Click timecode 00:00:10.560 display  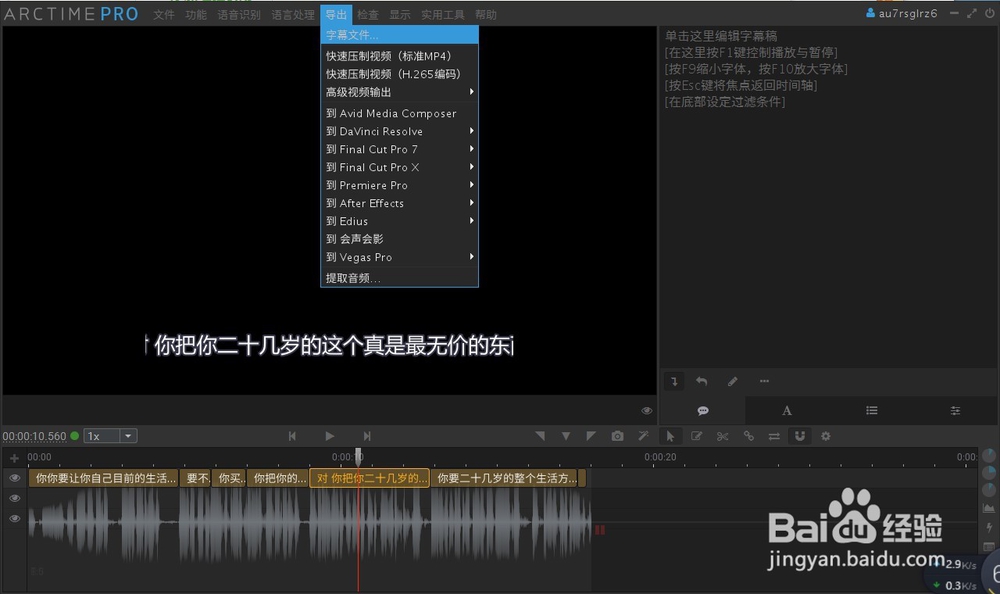pyautogui.click(x=34, y=436)
